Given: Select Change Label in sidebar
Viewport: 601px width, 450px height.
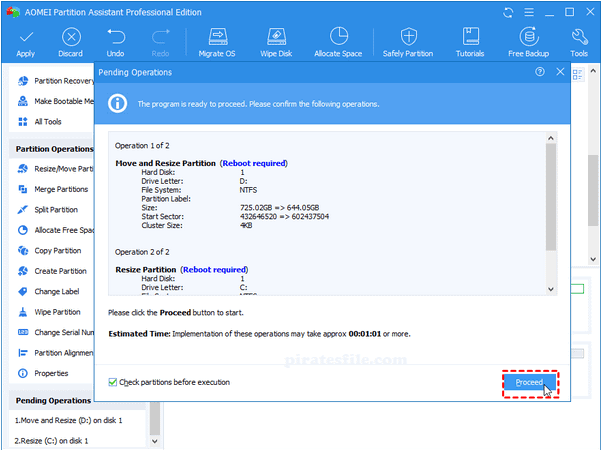Looking at the screenshot, I should point(48,291).
